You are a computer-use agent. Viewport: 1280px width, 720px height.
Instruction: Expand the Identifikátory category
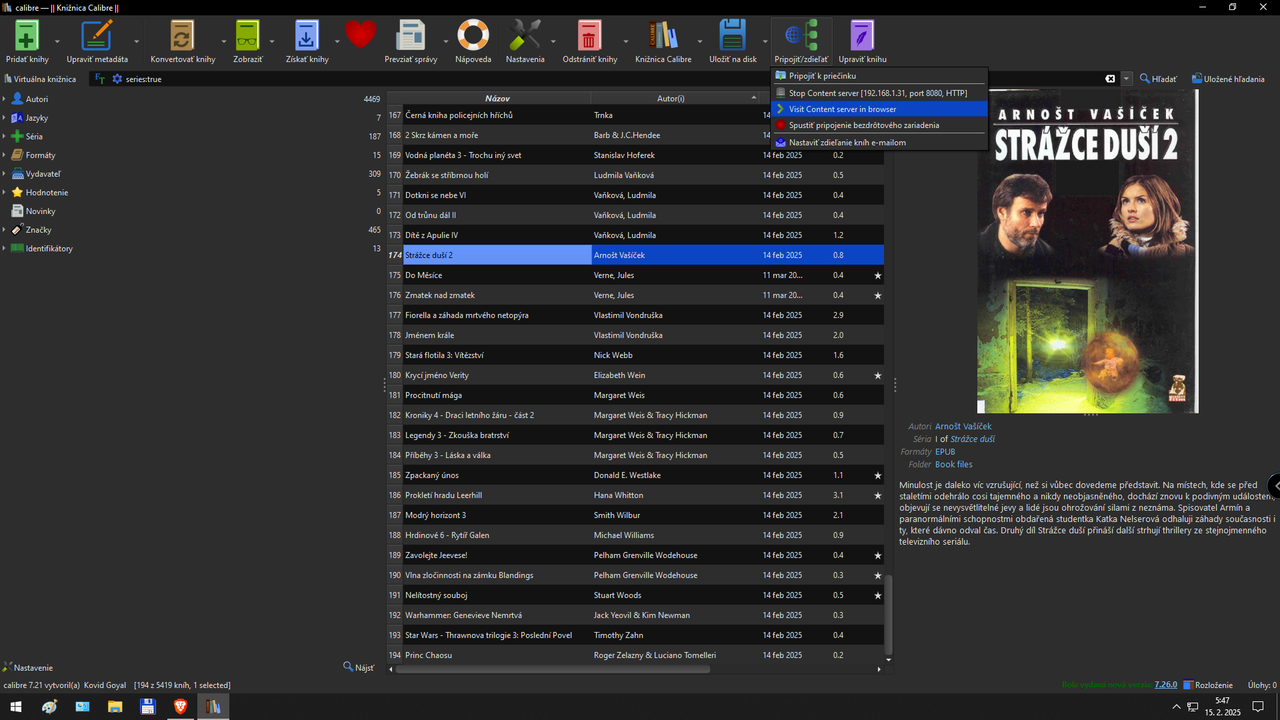[5, 248]
